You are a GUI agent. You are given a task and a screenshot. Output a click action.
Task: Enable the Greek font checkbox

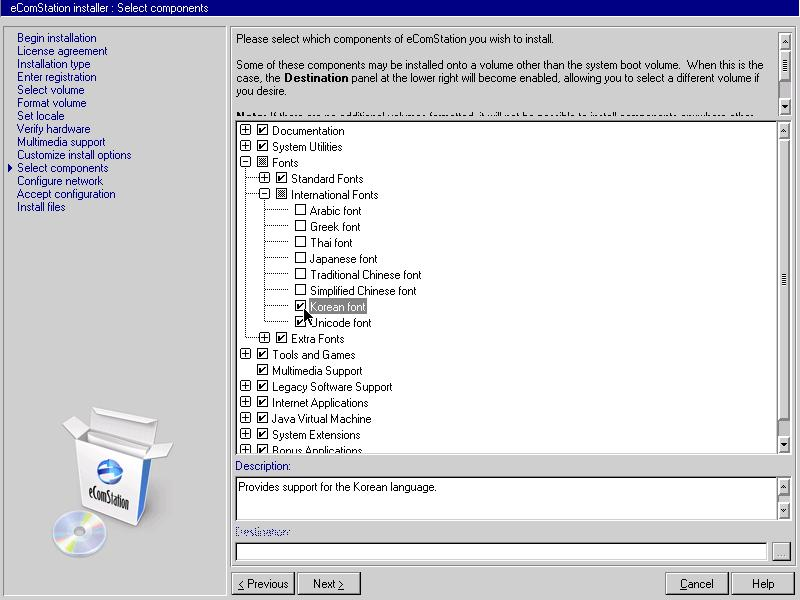click(x=301, y=226)
